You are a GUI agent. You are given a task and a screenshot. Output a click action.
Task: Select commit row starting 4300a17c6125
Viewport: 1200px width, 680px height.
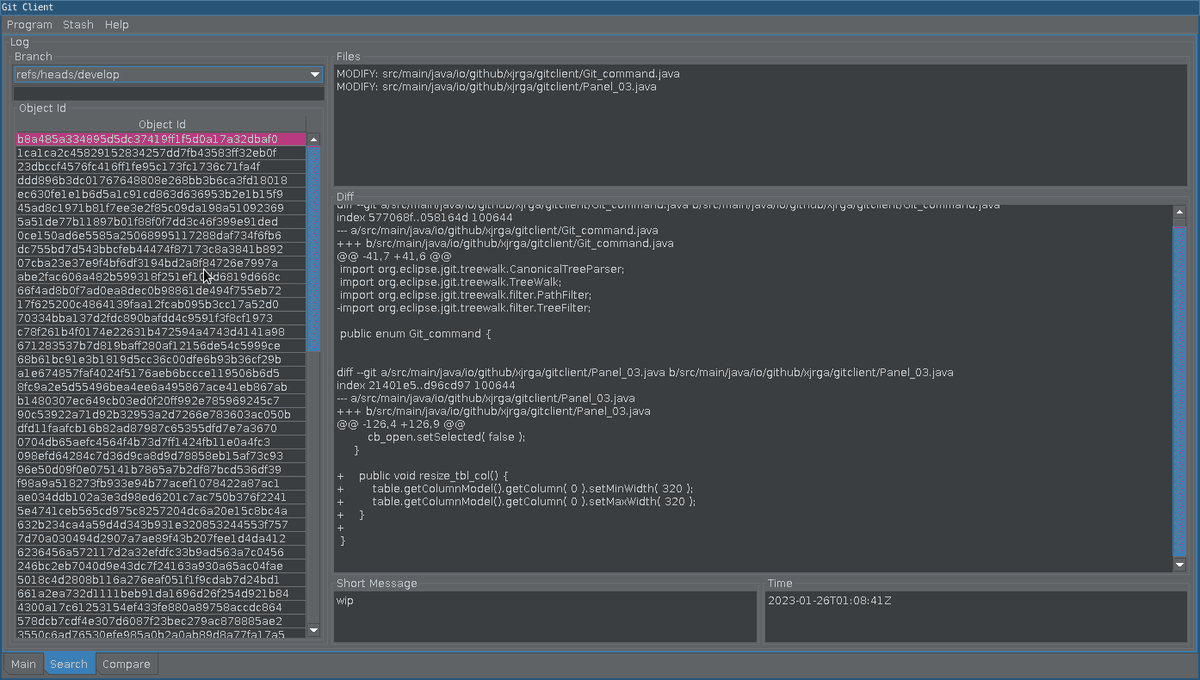tap(161, 607)
